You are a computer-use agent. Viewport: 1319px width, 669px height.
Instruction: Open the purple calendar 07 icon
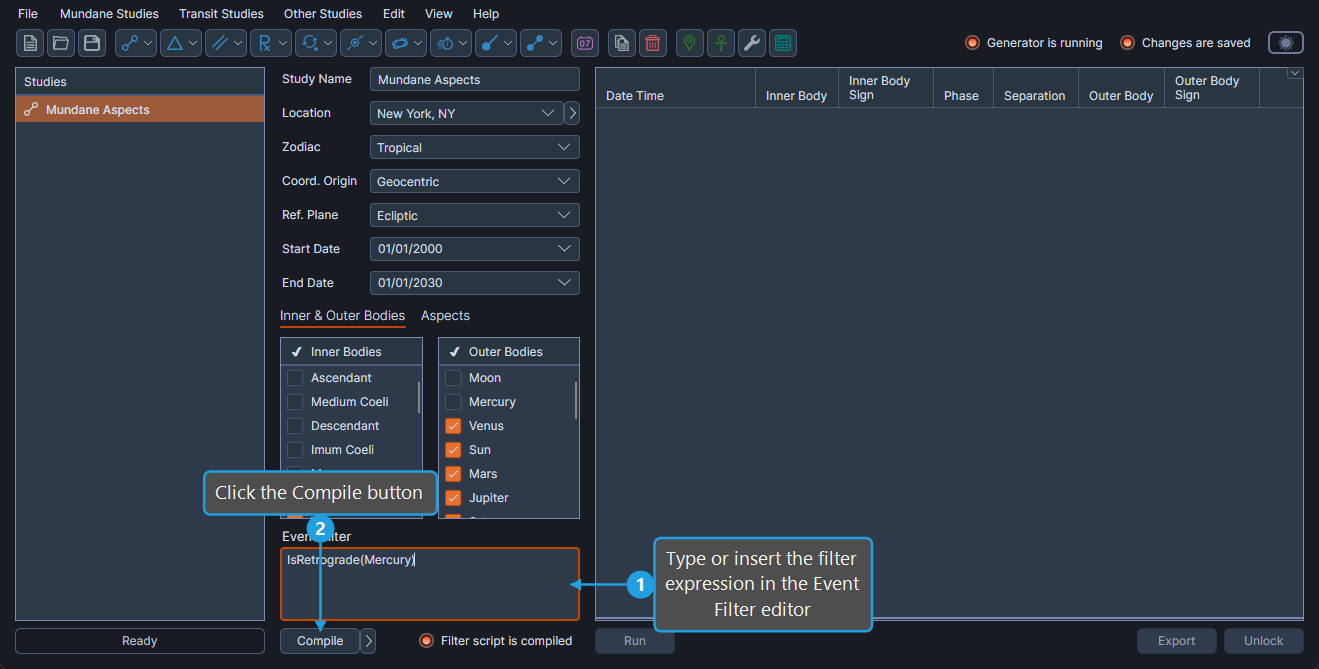(585, 43)
